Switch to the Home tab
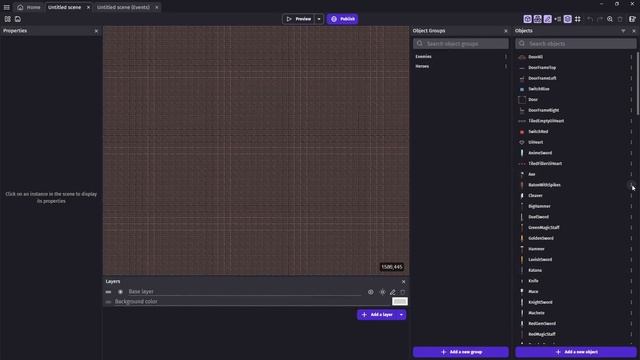 [29, 7]
